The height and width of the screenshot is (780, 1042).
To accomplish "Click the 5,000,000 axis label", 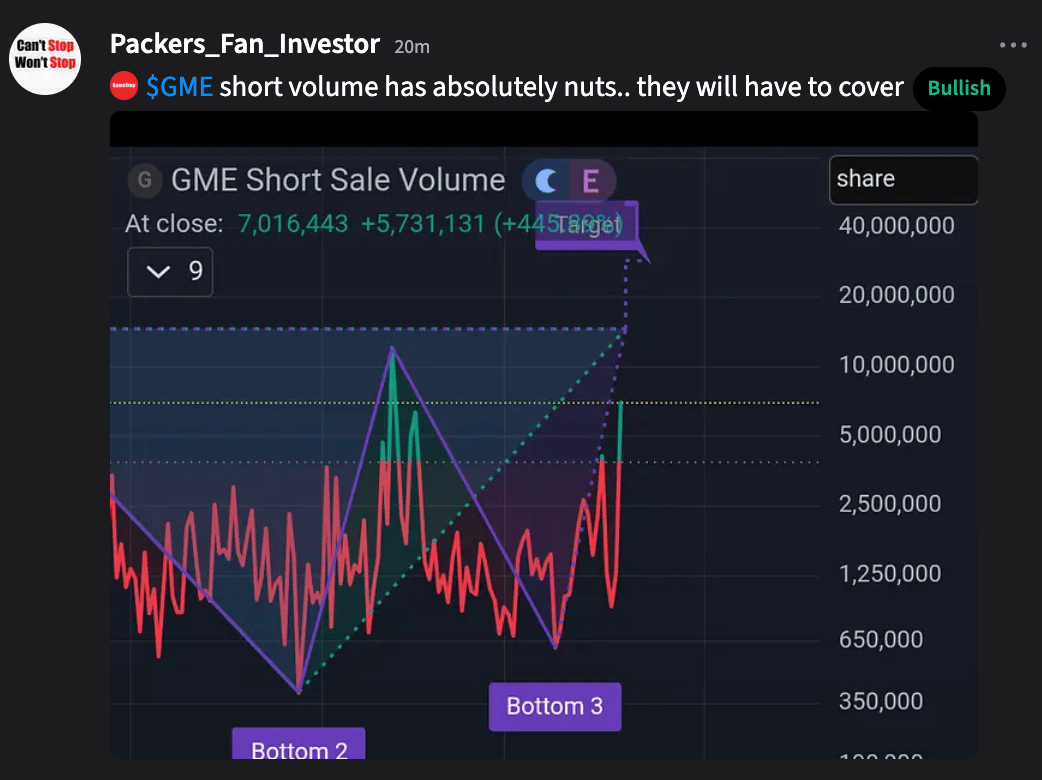I will [x=890, y=435].
